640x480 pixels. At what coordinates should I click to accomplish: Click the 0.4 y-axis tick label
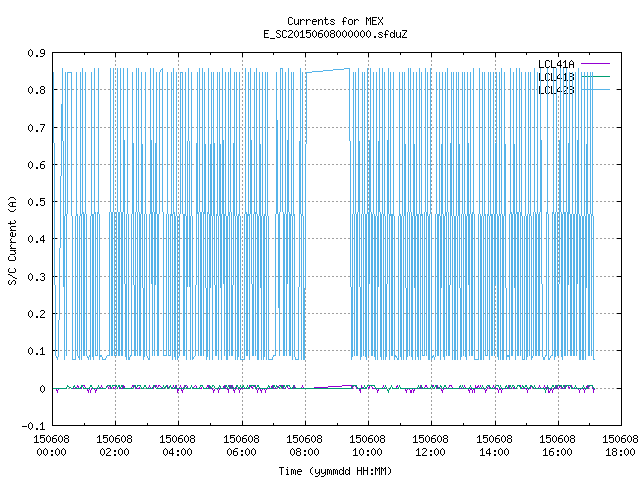36,239
